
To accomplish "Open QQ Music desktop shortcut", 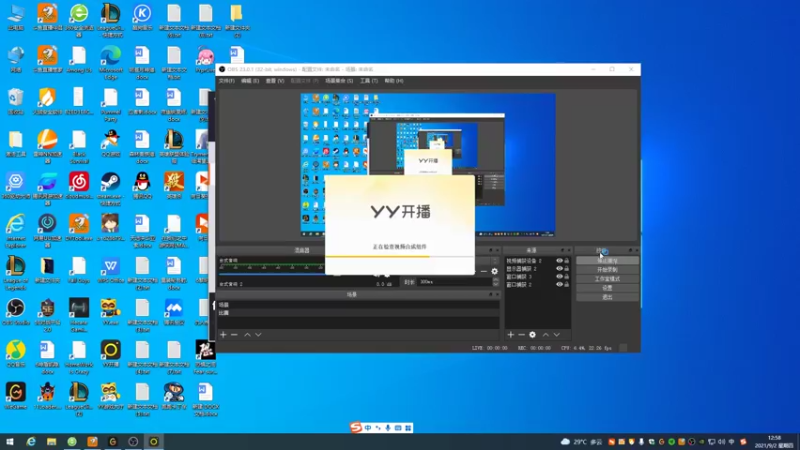I will tap(16, 354).
